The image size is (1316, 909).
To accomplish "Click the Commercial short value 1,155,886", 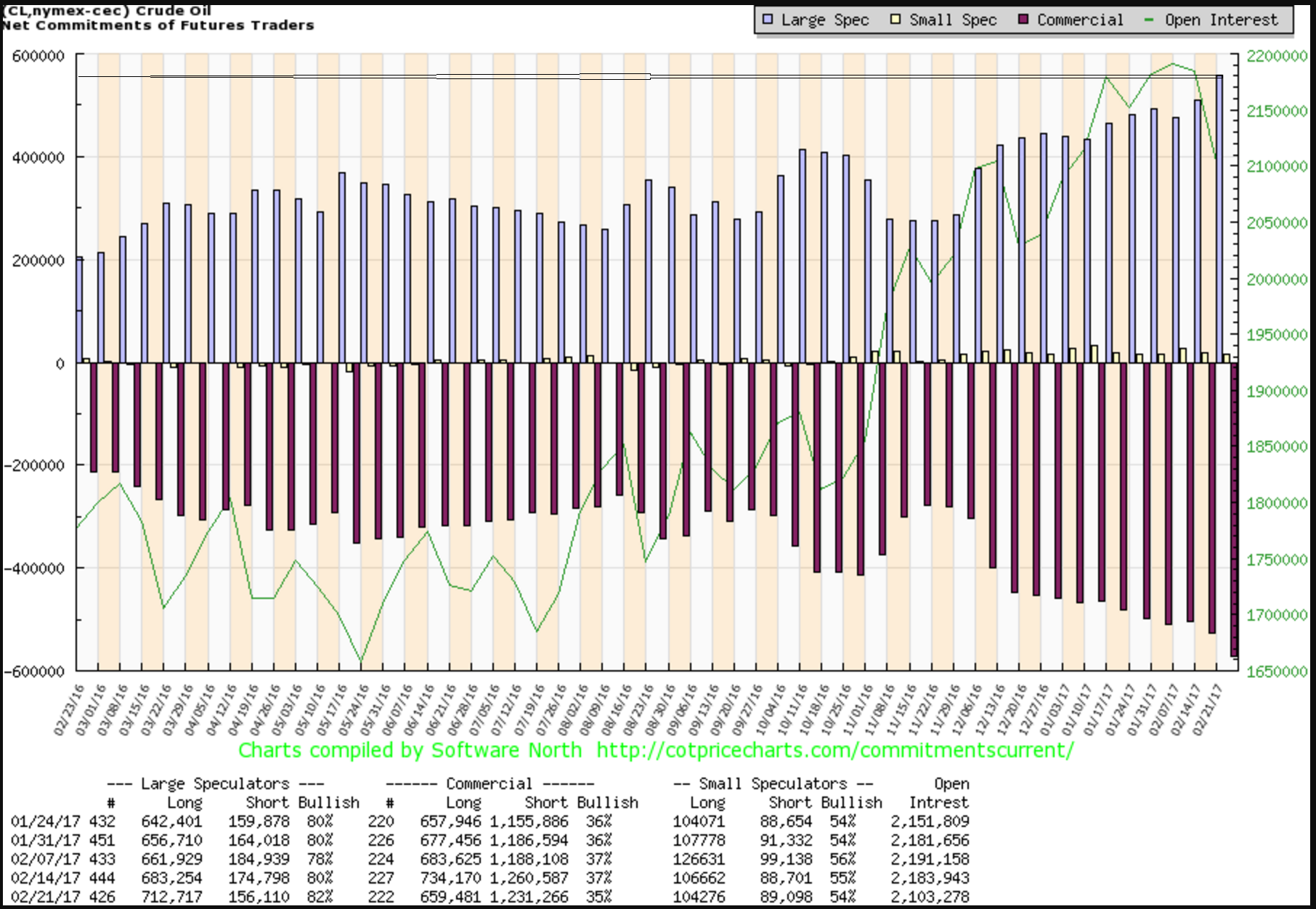I will tap(529, 822).
